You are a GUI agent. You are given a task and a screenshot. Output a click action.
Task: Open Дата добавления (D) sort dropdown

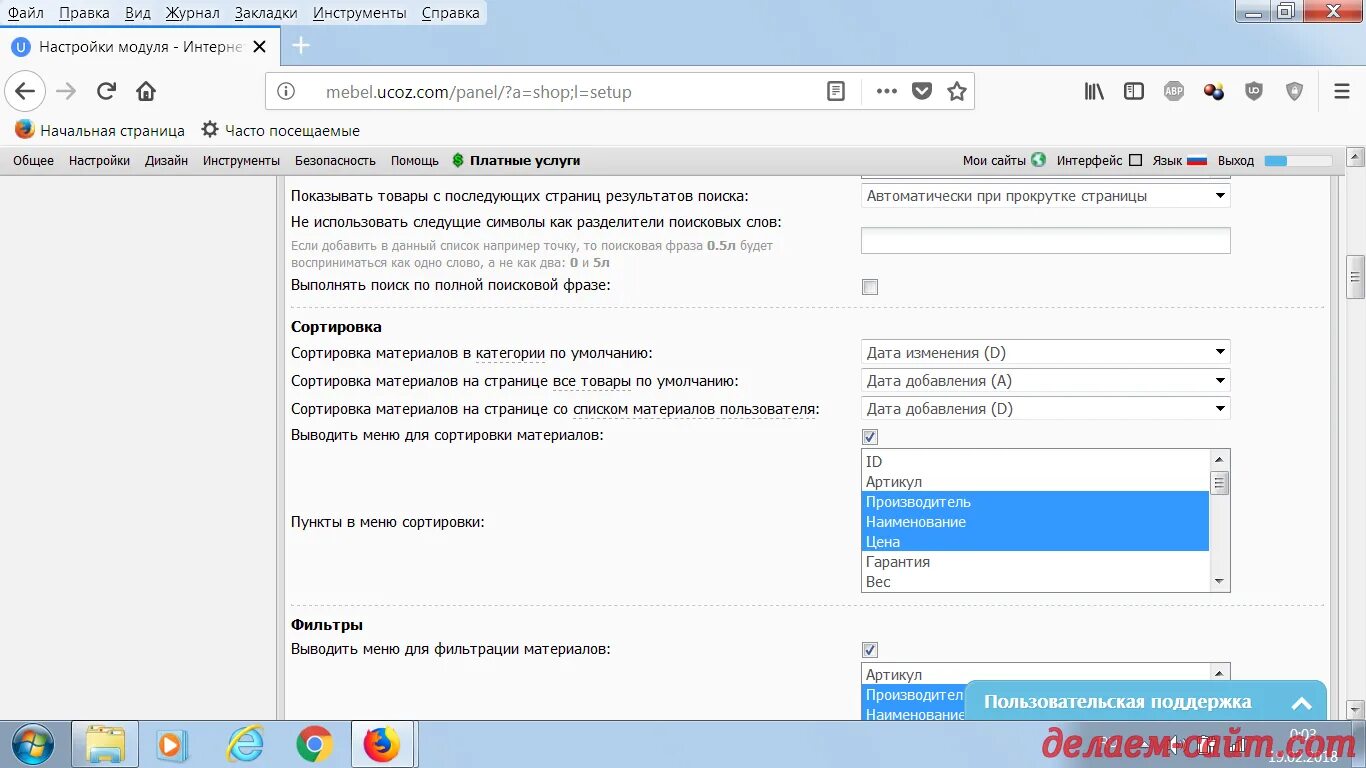pos(1045,408)
